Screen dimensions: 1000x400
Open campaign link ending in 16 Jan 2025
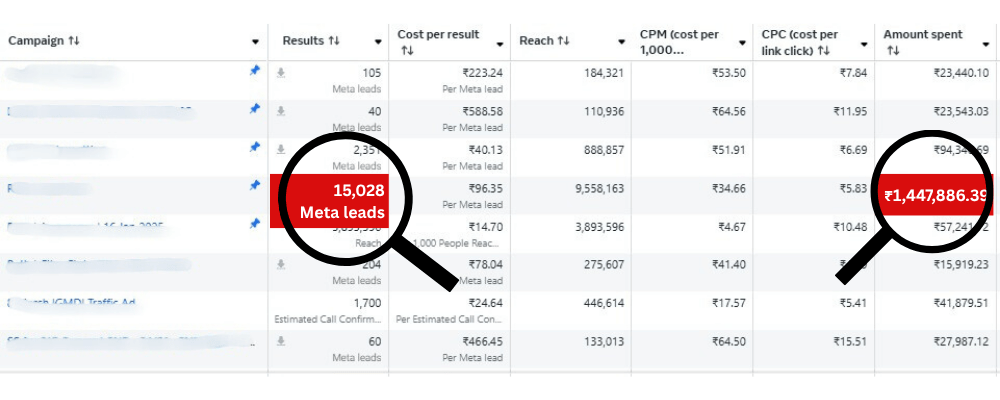coord(85,226)
